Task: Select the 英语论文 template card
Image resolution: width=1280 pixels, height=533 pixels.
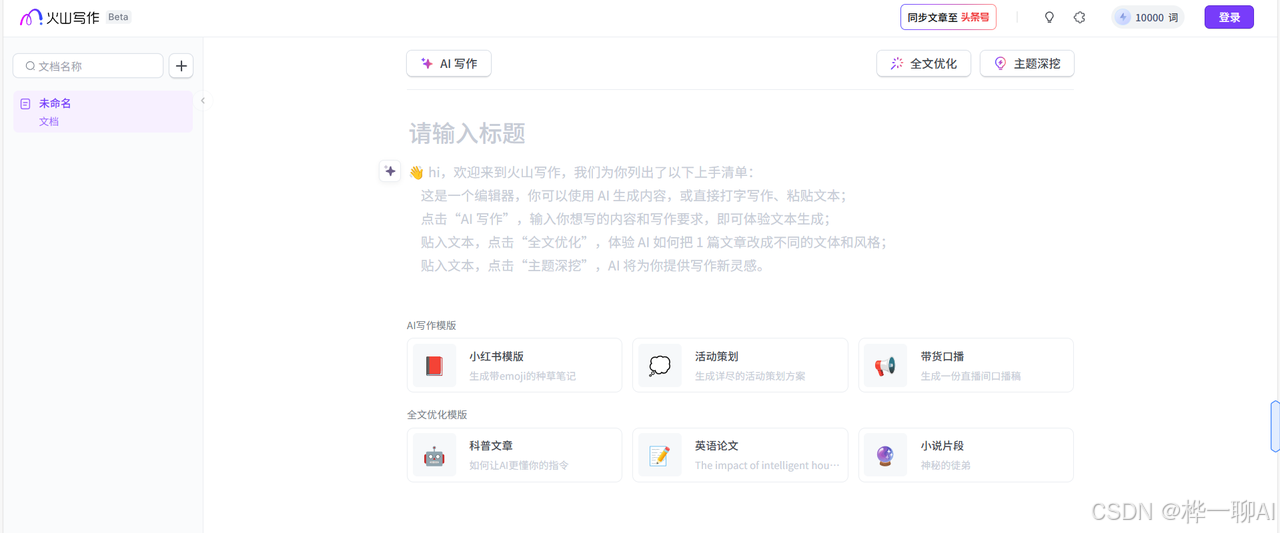Action: 740,455
